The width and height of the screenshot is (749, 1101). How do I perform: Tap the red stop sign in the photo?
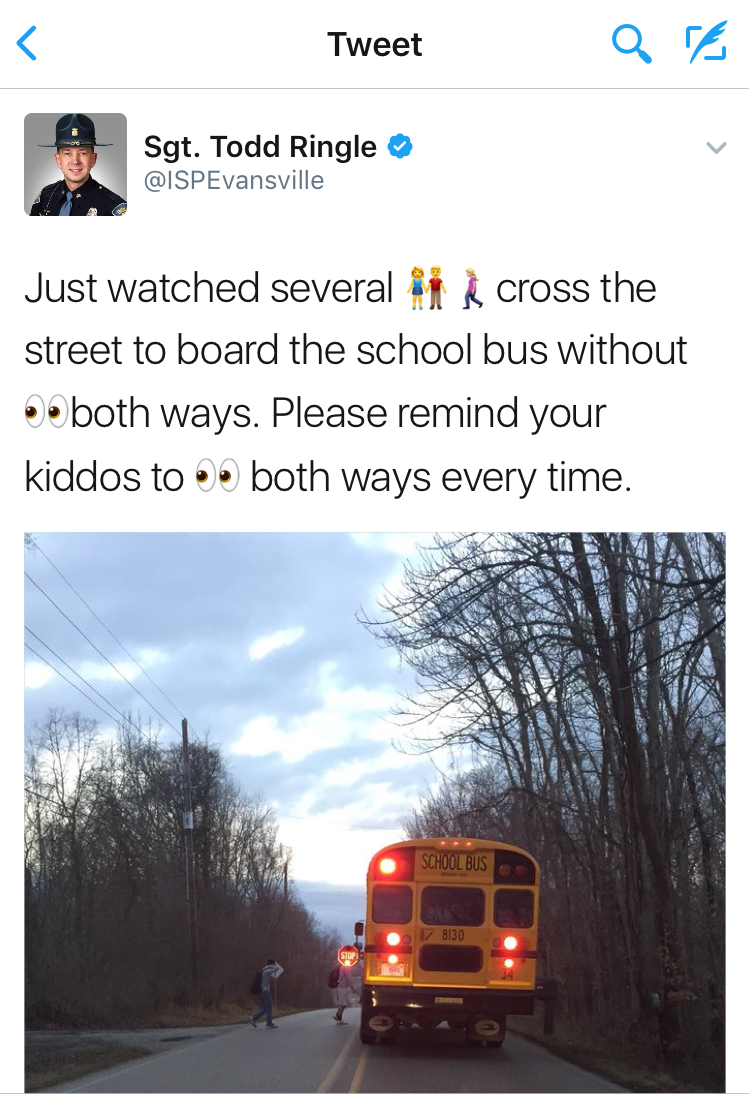pos(348,956)
